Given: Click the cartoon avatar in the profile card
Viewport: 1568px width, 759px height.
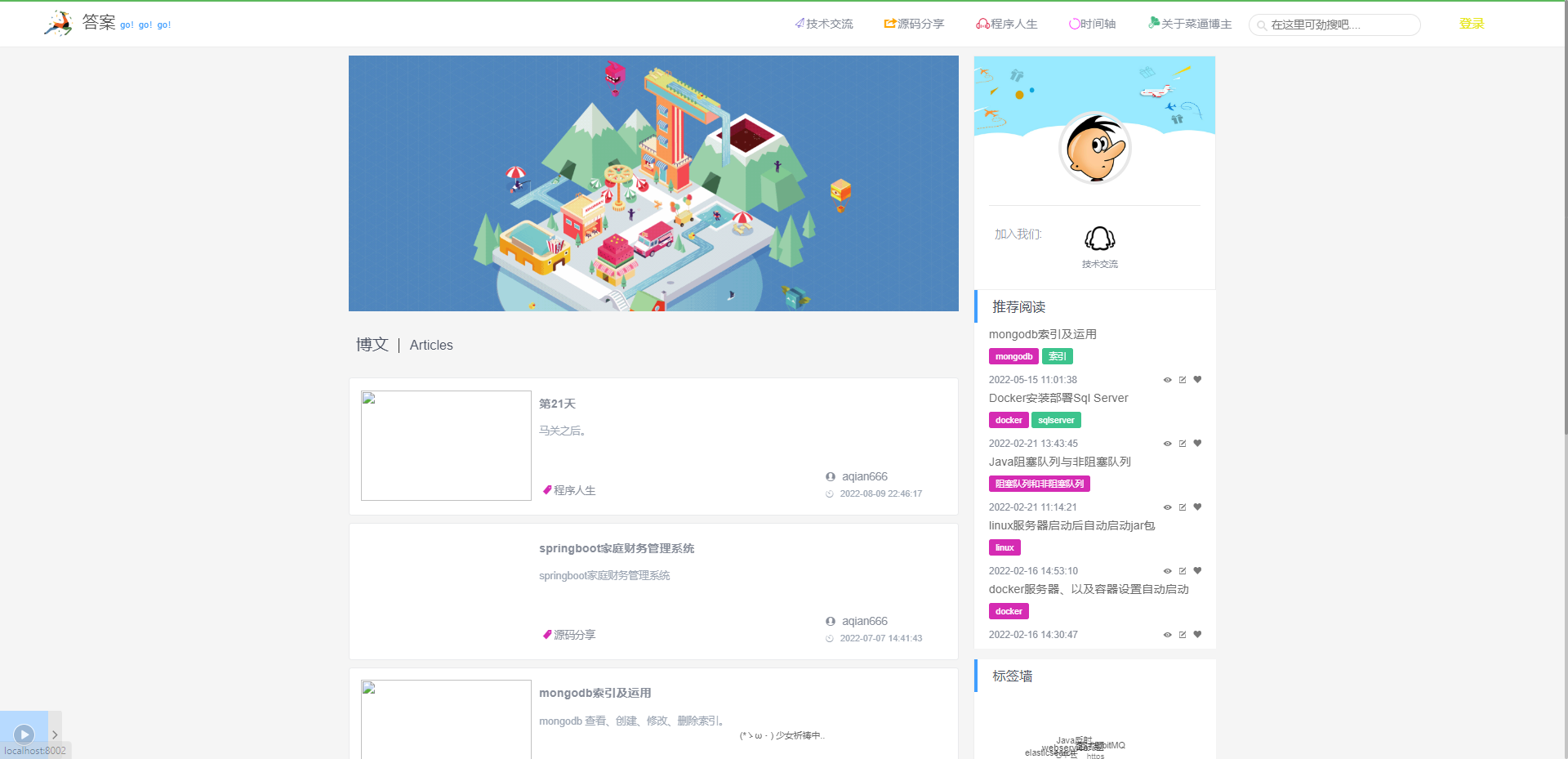Looking at the screenshot, I should click(x=1095, y=148).
